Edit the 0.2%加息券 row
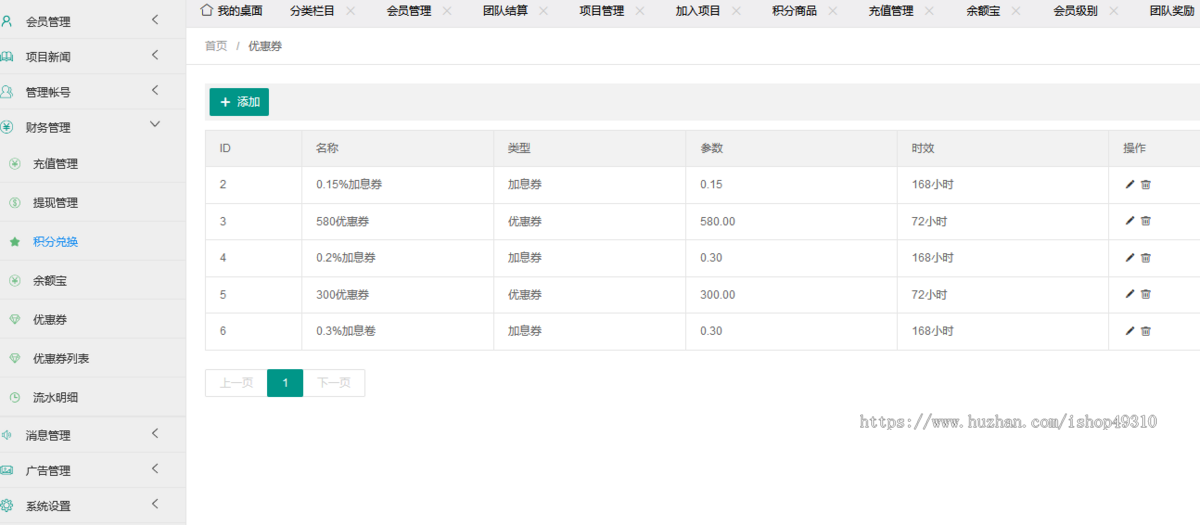The width and height of the screenshot is (1200, 525). (1130, 257)
